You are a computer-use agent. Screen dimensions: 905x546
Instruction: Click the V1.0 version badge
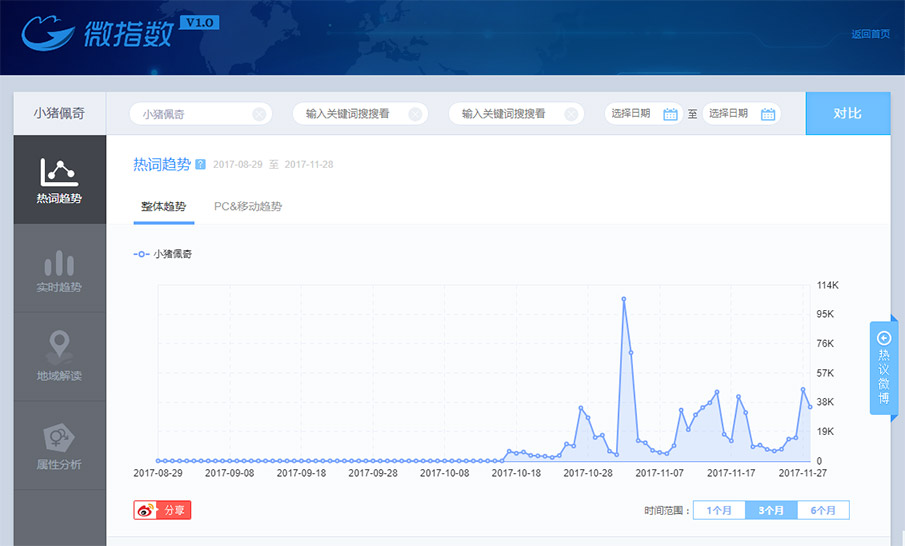200,23
